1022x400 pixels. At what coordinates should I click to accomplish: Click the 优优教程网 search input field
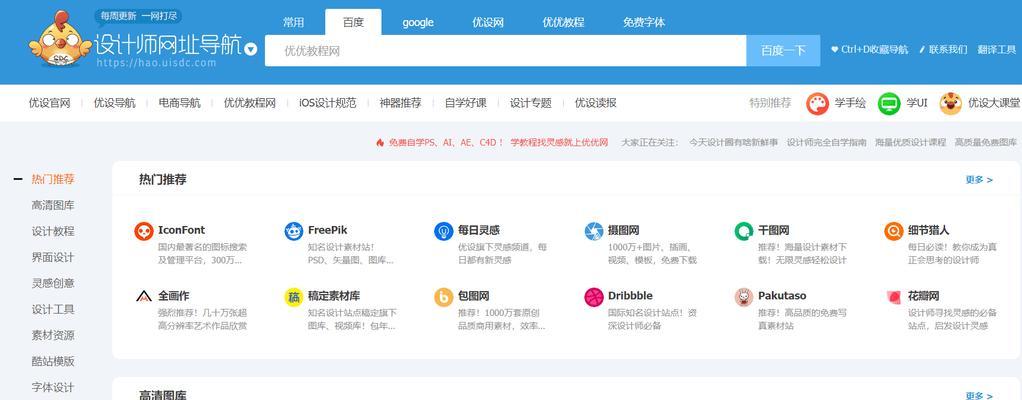tap(505, 51)
